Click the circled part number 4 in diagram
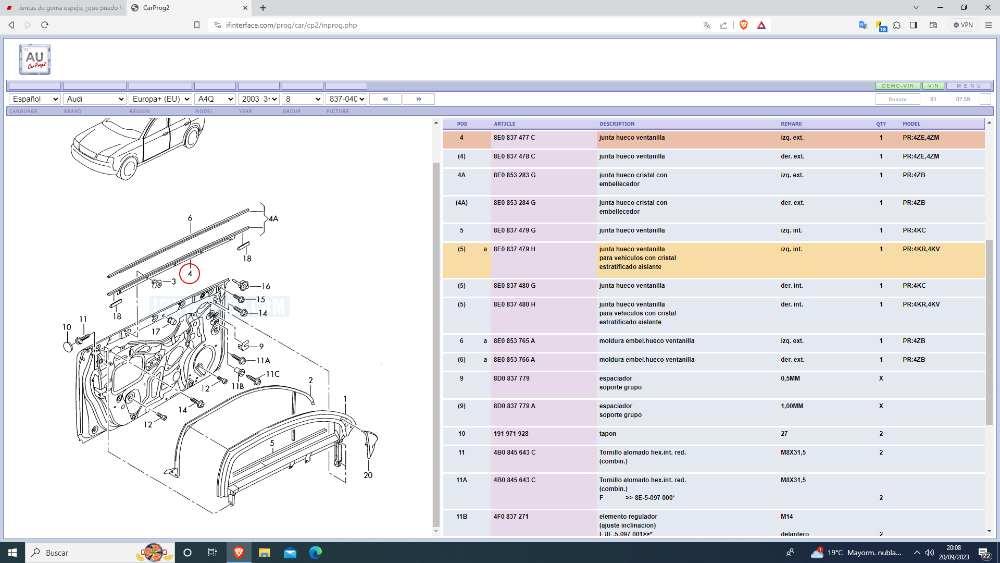 pos(189,274)
